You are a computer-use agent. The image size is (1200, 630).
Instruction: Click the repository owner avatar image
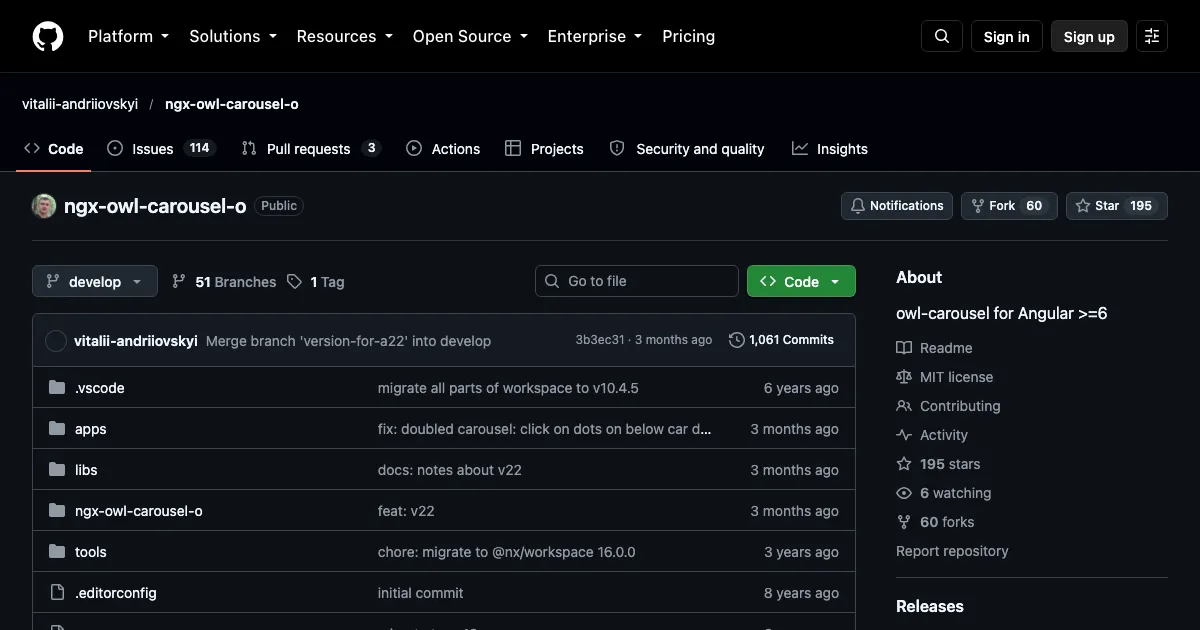44,206
